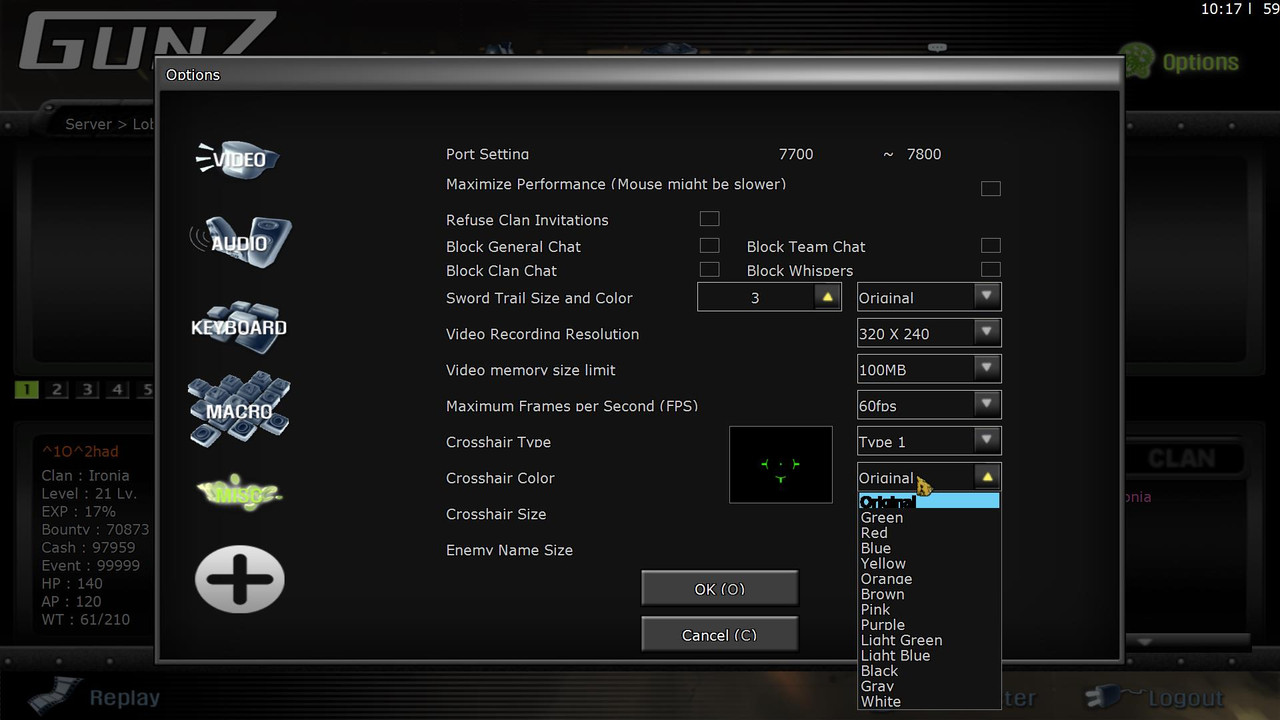Open Video Recording Resolution dropdown
The width and height of the screenshot is (1280, 720).
tap(929, 333)
